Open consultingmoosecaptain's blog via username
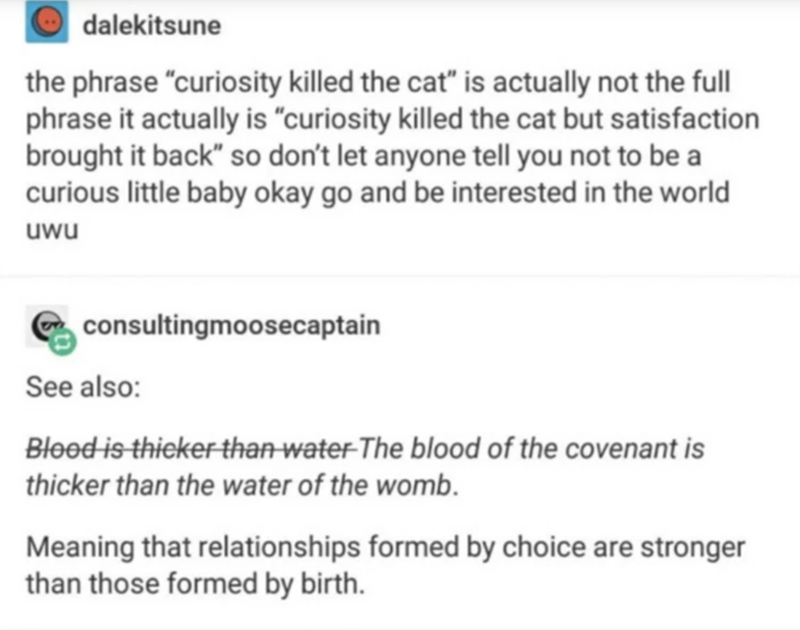The image size is (800, 630). point(231,326)
